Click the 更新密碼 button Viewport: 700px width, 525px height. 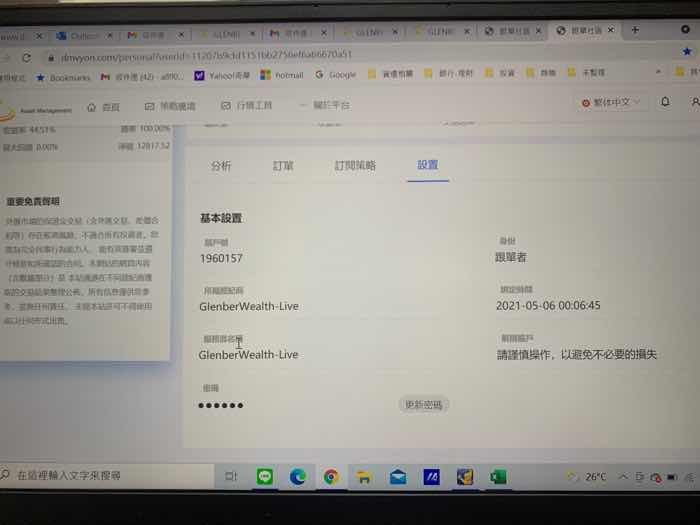point(423,404)
